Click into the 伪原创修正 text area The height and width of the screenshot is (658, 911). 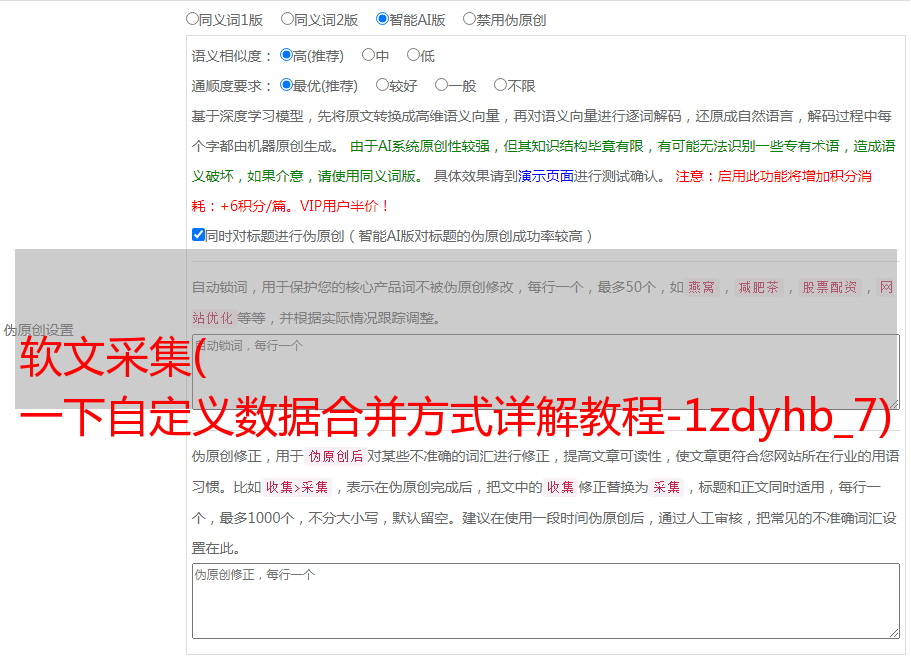click(x=546, y=601)
